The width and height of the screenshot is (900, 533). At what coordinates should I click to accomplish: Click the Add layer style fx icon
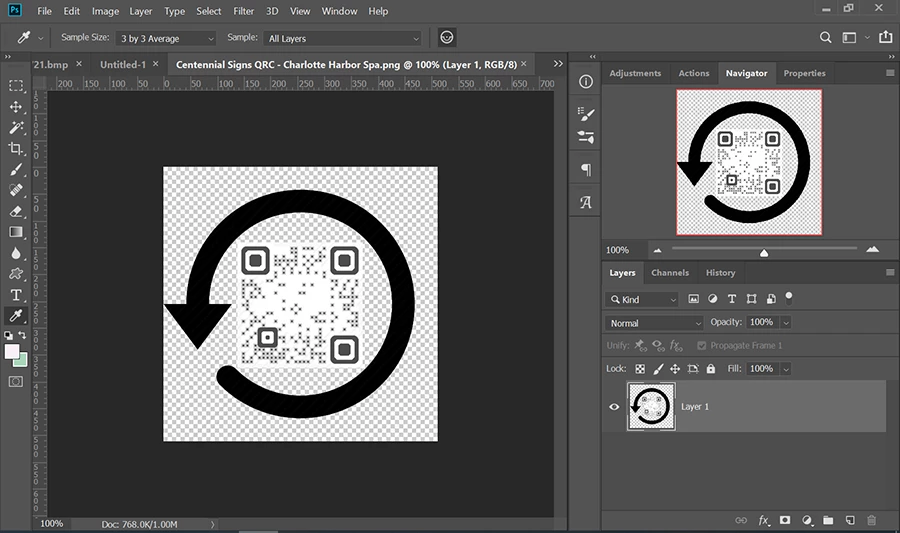763,520
